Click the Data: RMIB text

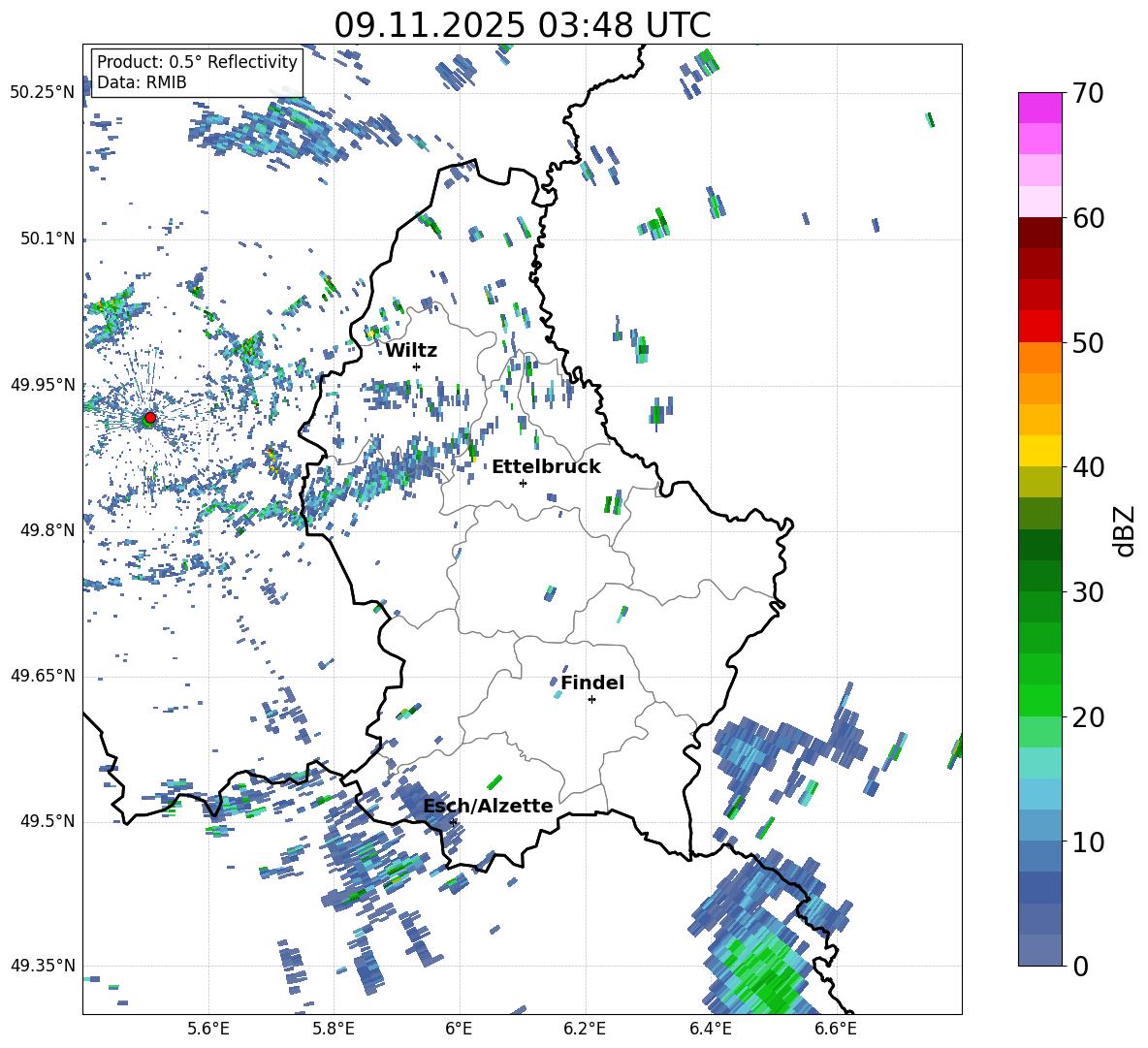[x=142, y=82]
